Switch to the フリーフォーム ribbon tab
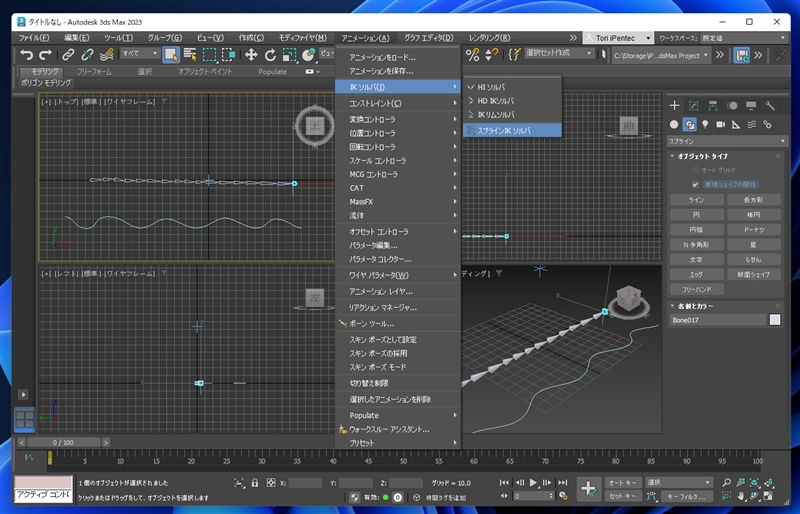The height and width of the screenshot is (514, 800). (x=94, y=71)
